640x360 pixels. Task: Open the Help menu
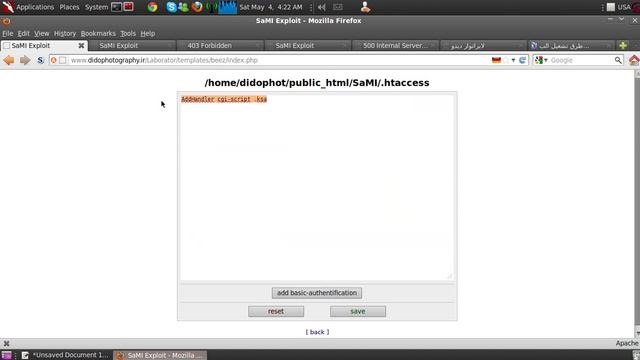pos(148,33)
